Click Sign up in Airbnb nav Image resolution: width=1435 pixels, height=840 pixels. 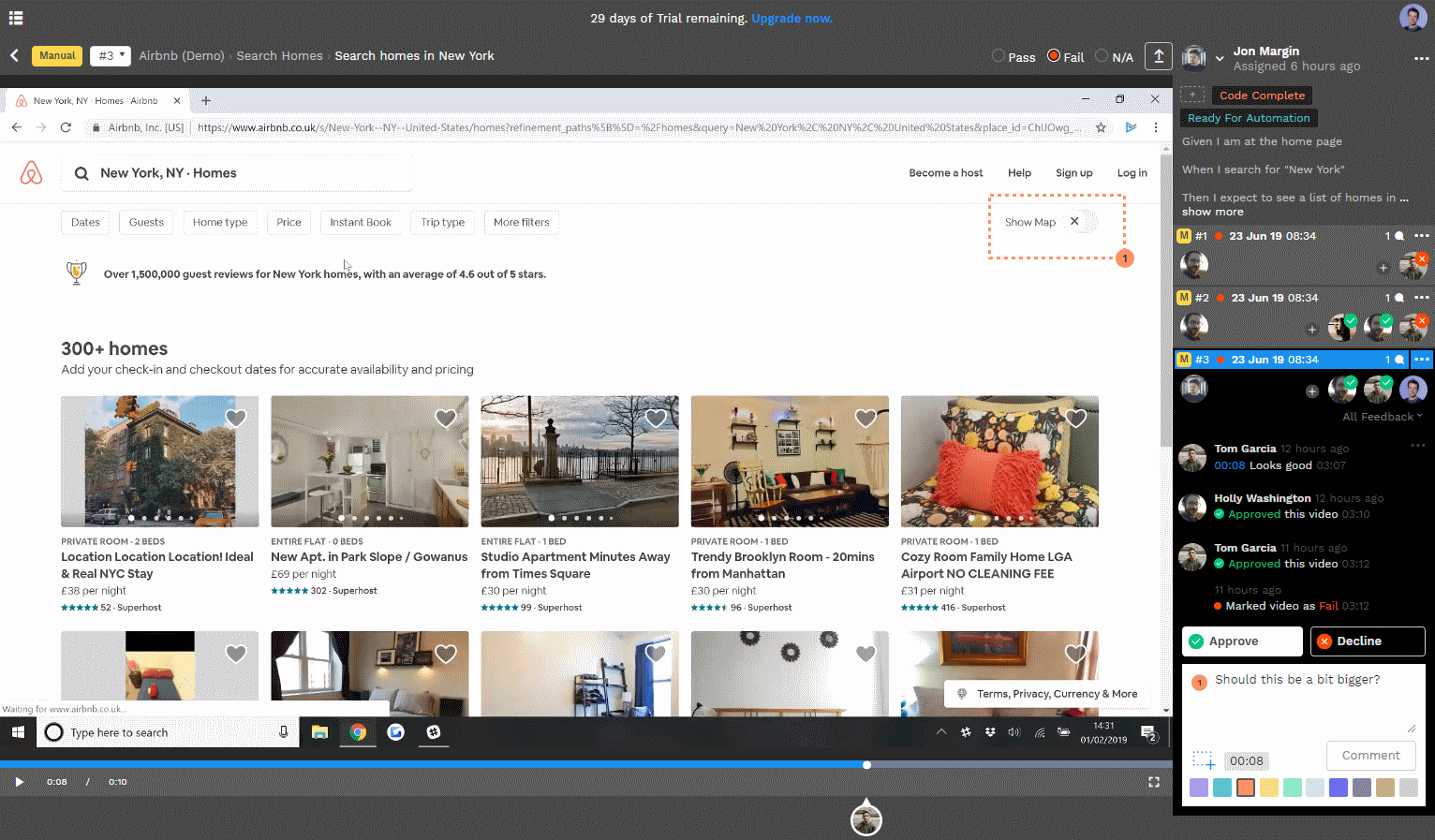[1074, 173]
